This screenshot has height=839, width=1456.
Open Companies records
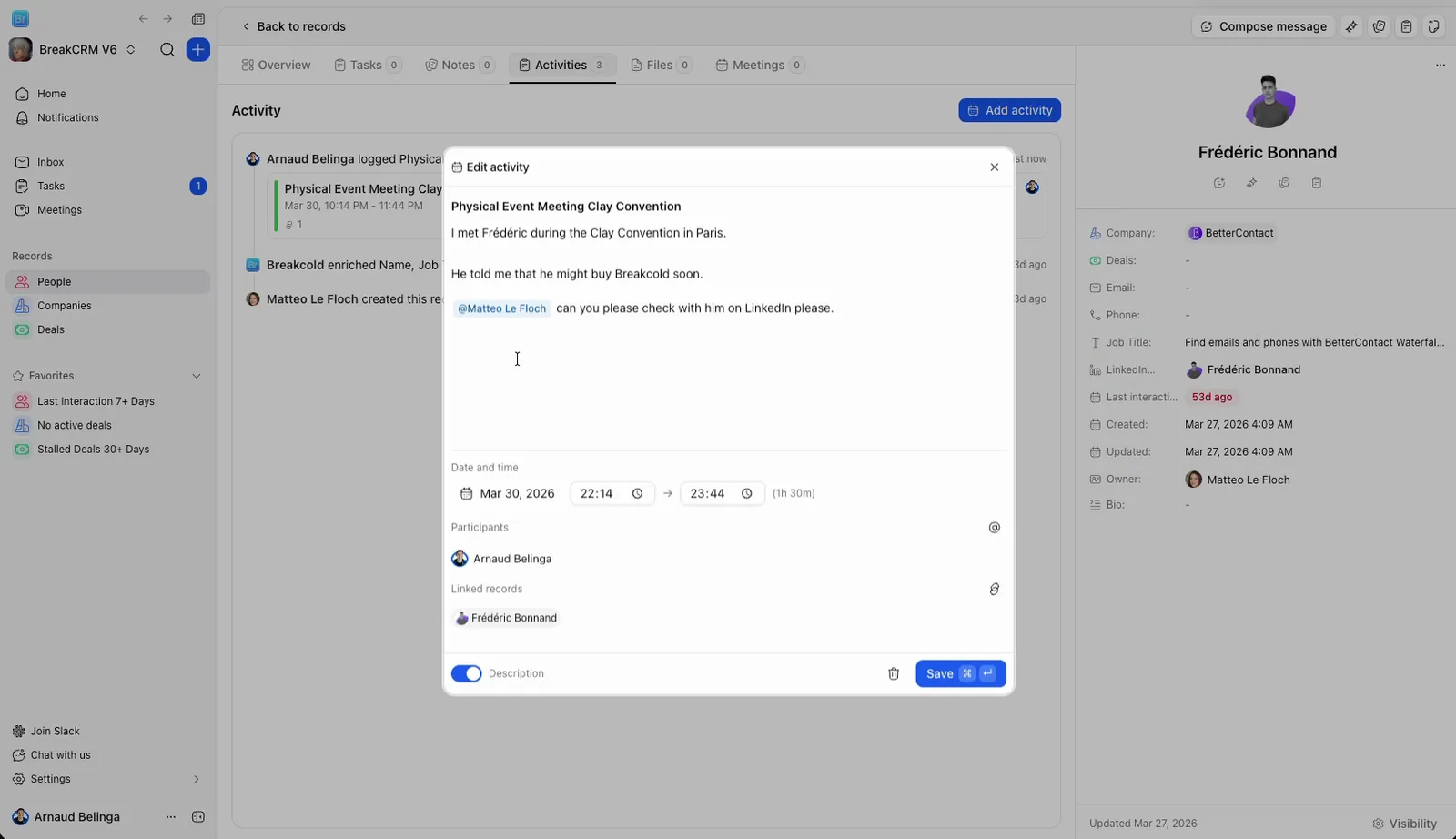click(107, 306)
